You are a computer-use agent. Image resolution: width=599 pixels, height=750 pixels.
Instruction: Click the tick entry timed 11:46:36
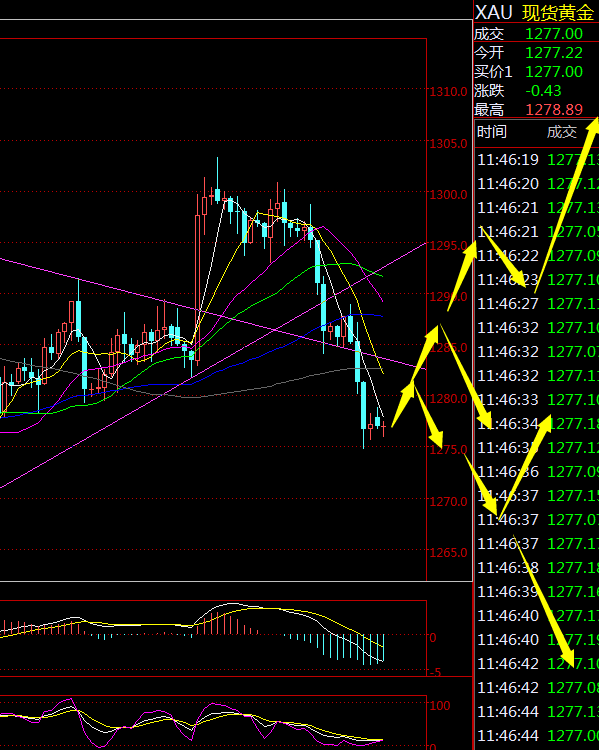point(538,472)
